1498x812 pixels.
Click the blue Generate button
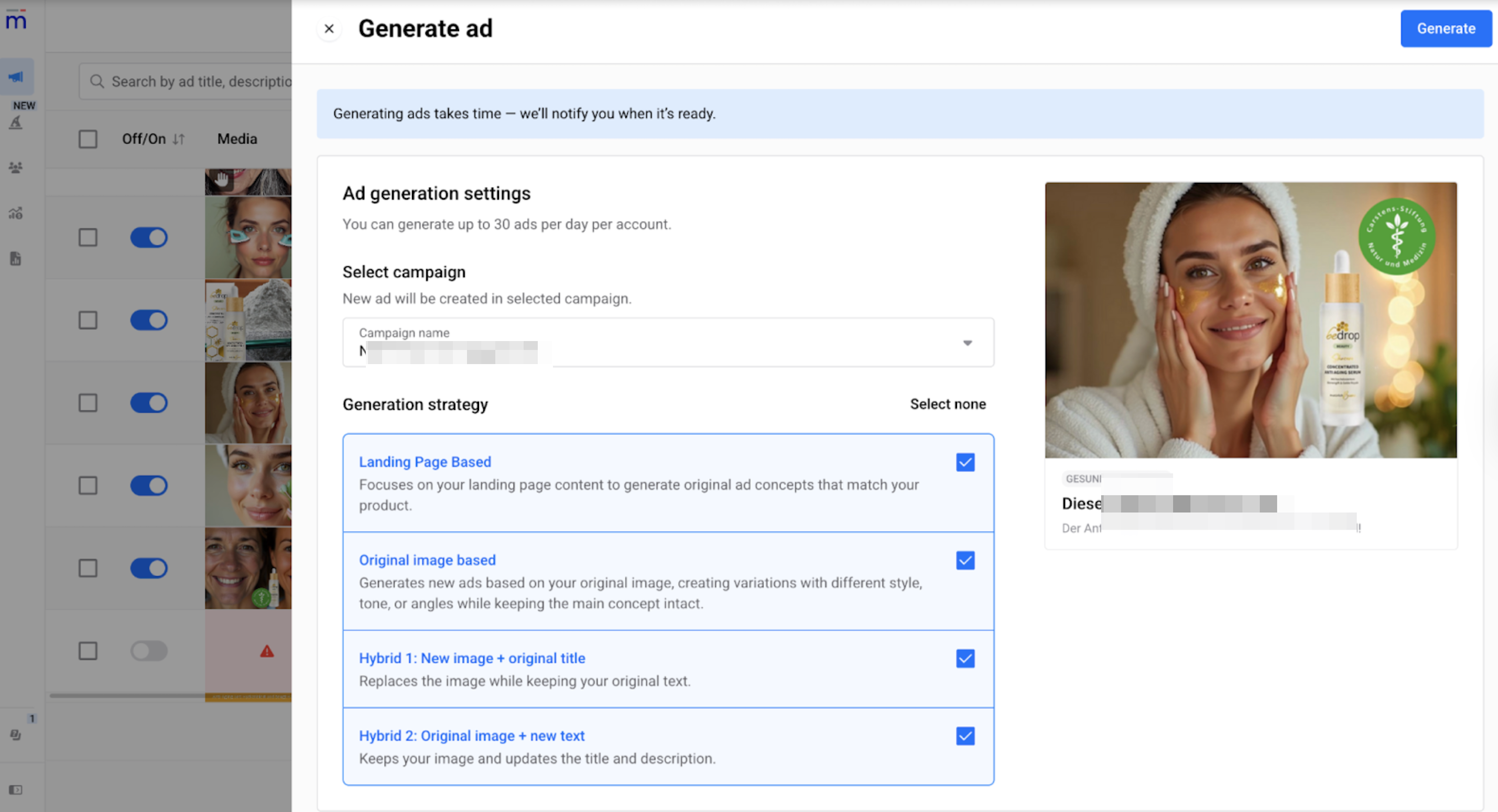[1445, 28]
